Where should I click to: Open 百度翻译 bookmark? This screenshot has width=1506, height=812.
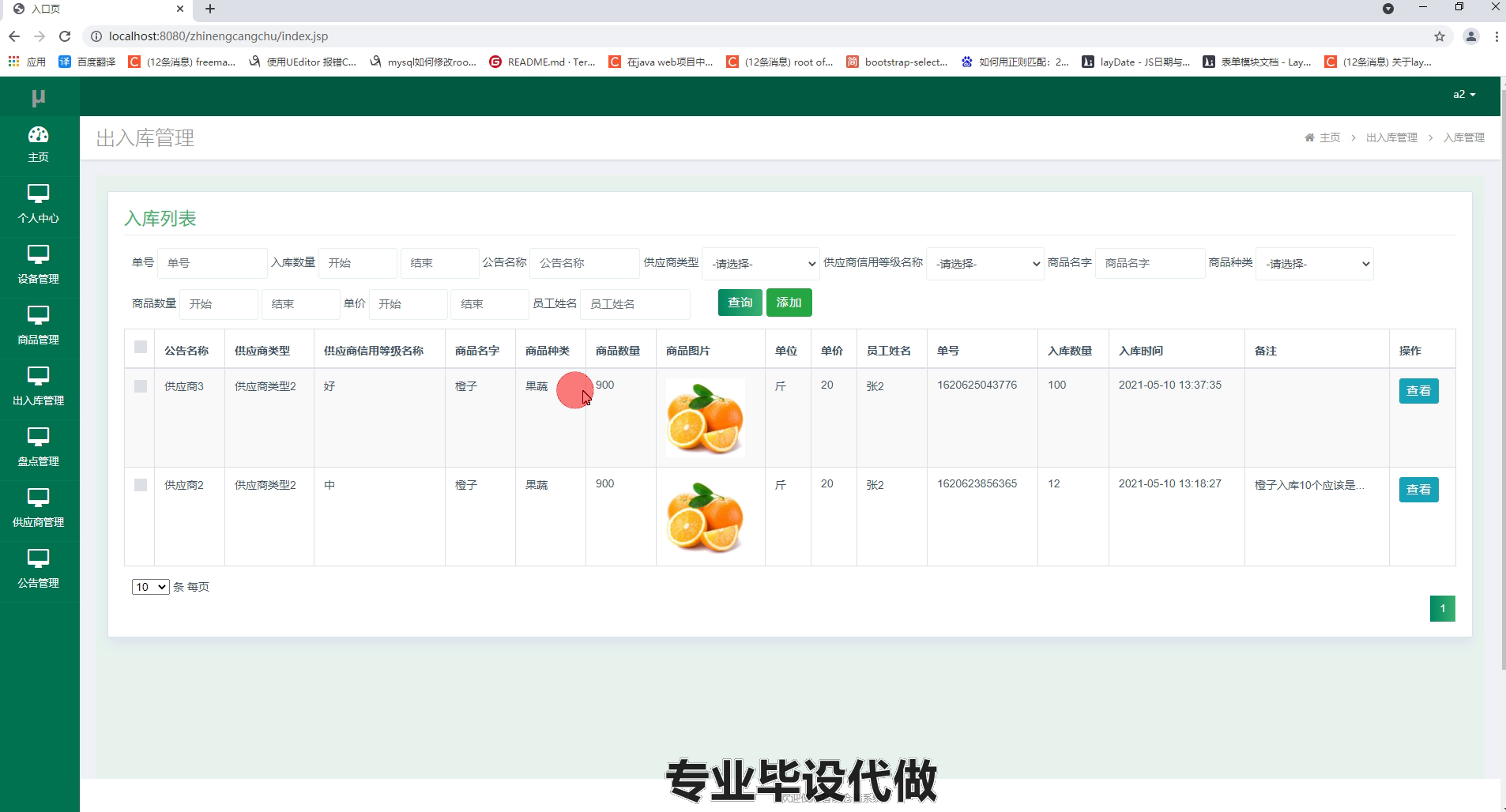click(x=88, y=62)
